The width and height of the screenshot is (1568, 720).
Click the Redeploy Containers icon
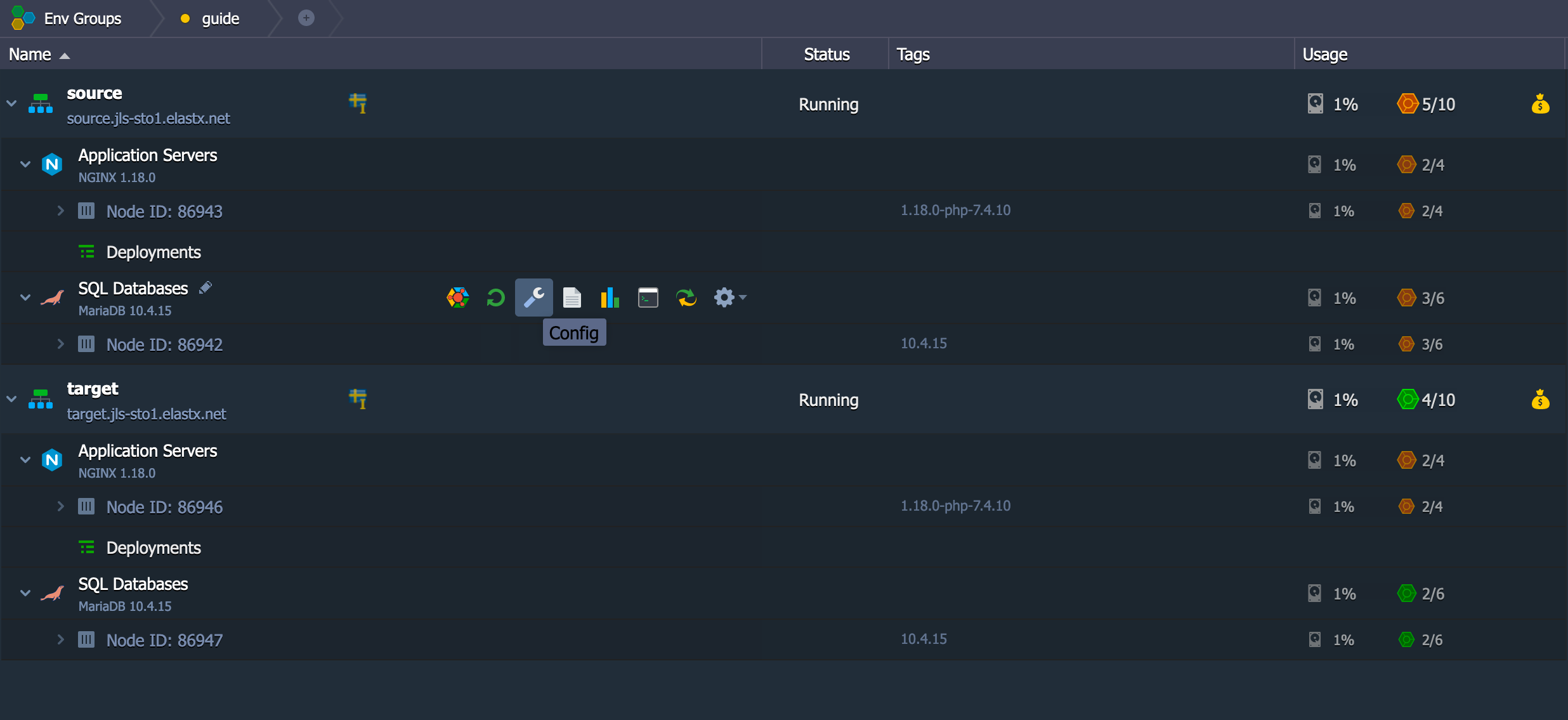[x=686, y=298]
